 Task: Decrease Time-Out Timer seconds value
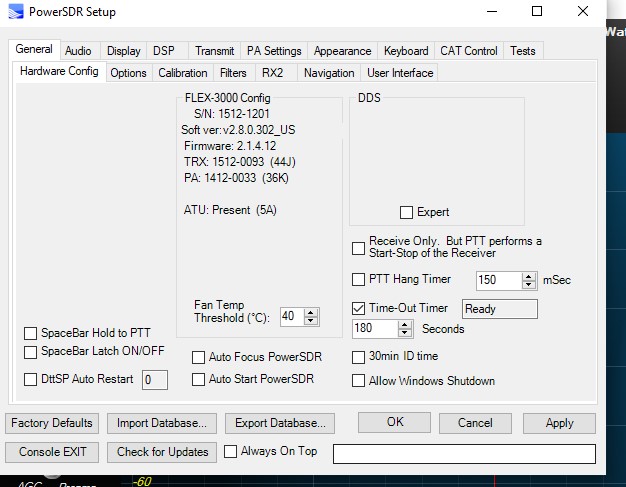[x=405, y=333]
